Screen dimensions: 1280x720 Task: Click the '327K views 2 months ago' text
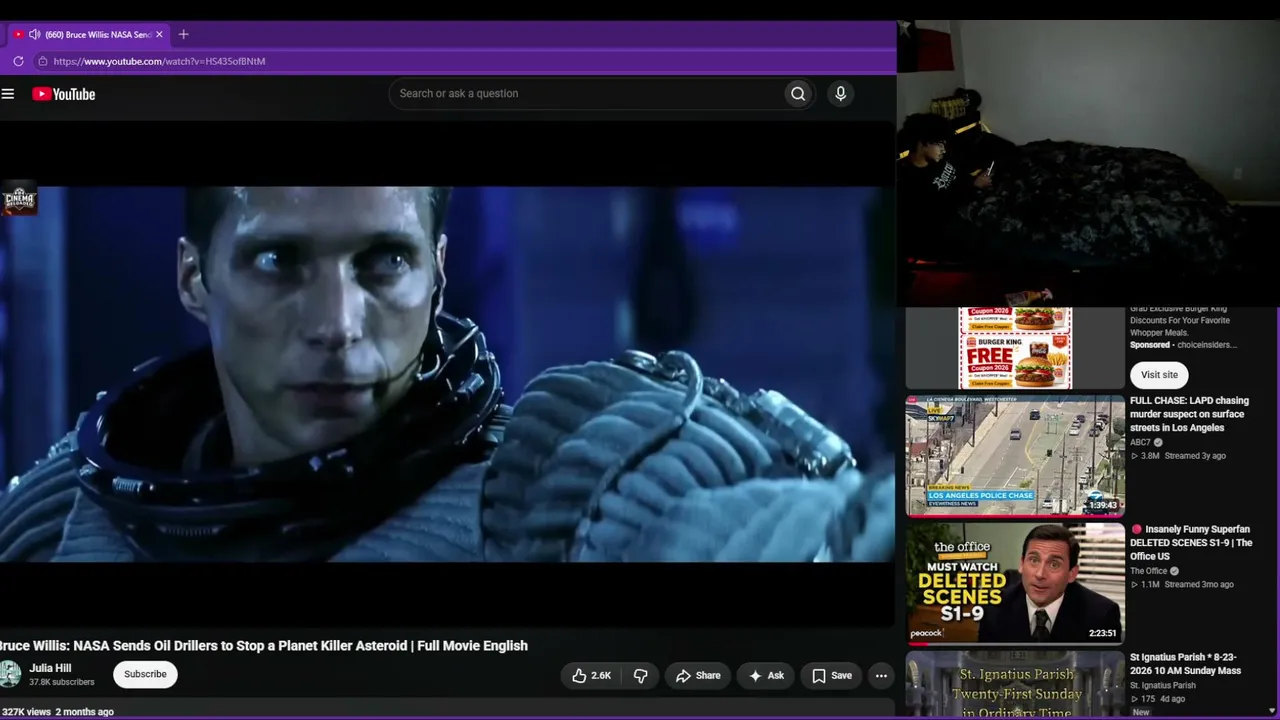click(58, 712)
